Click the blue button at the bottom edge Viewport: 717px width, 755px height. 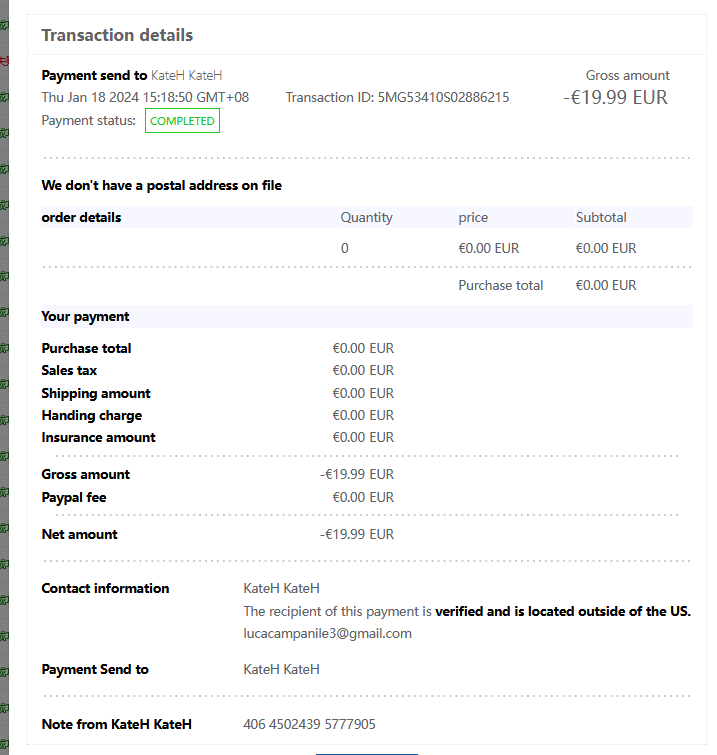click(x=367, y=754)
